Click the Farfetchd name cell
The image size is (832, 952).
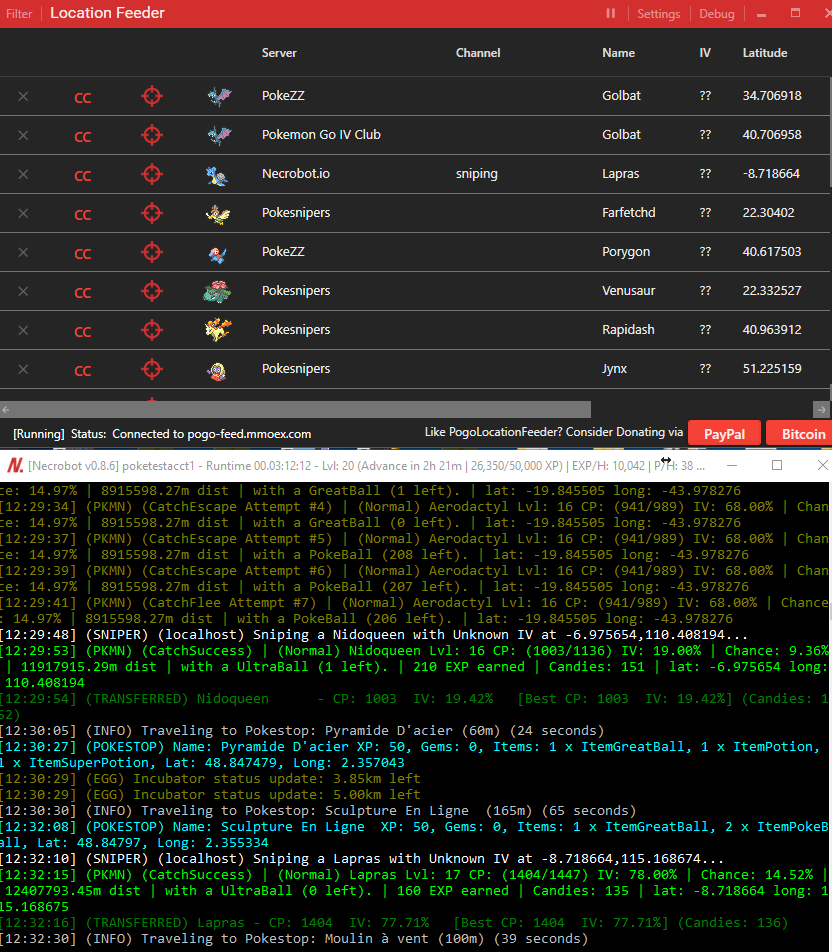coord(629,213)
